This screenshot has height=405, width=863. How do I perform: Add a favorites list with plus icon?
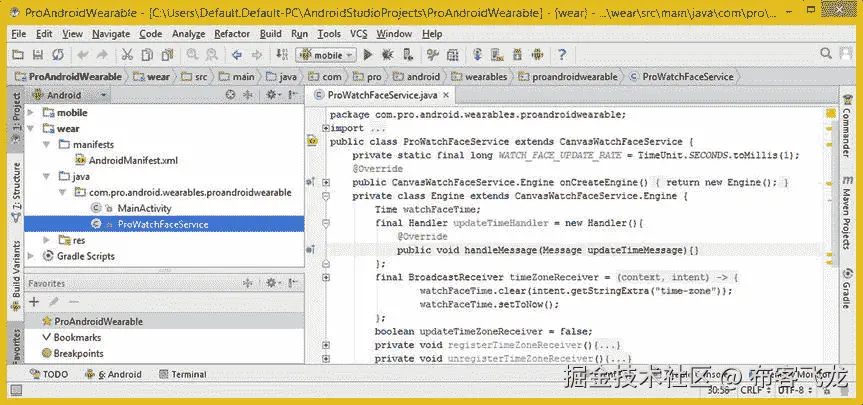pyautogui.click(x=34, y=302)
